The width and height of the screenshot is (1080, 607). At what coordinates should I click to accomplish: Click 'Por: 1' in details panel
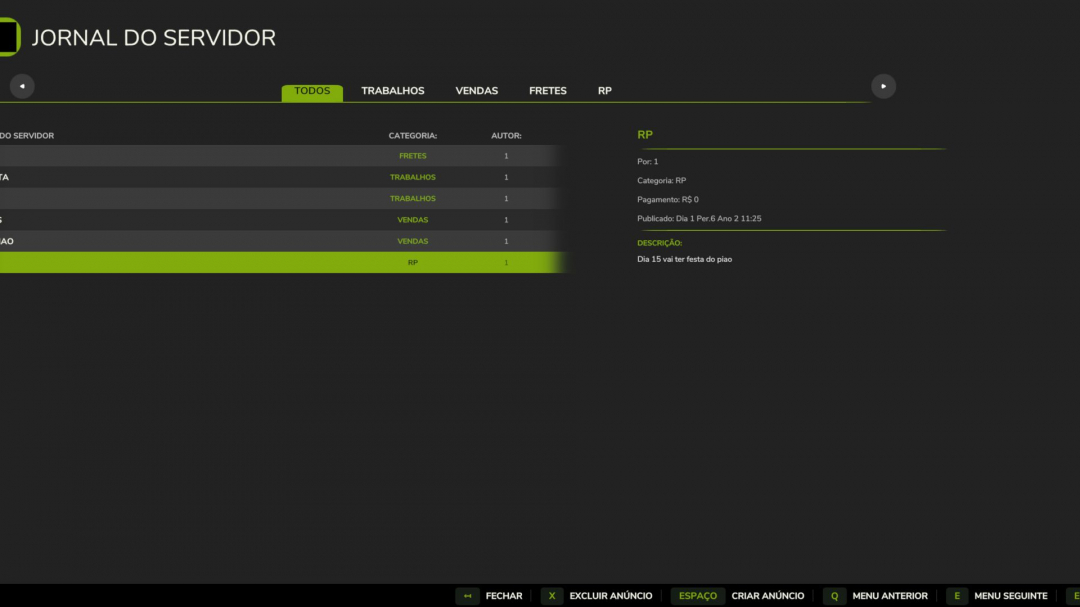pyautogui.click(x=647, y=162)
